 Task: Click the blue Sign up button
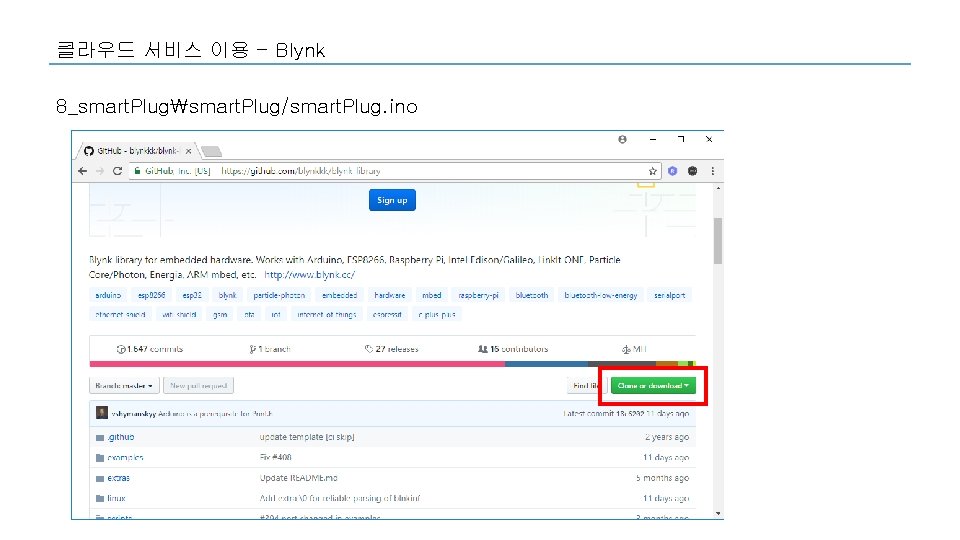point(392,200)
